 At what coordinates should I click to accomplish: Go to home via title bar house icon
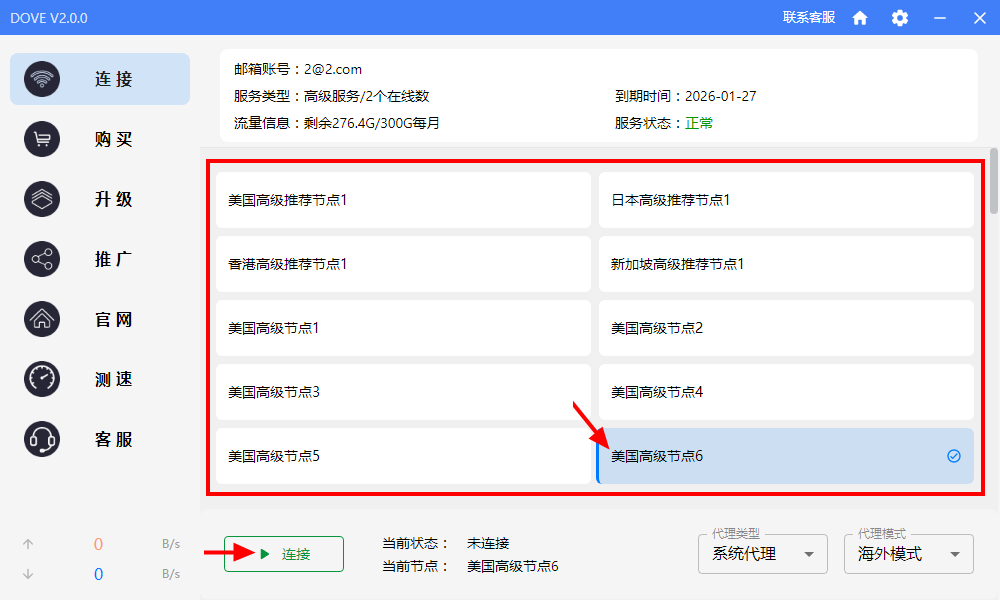tap(860, 18)
